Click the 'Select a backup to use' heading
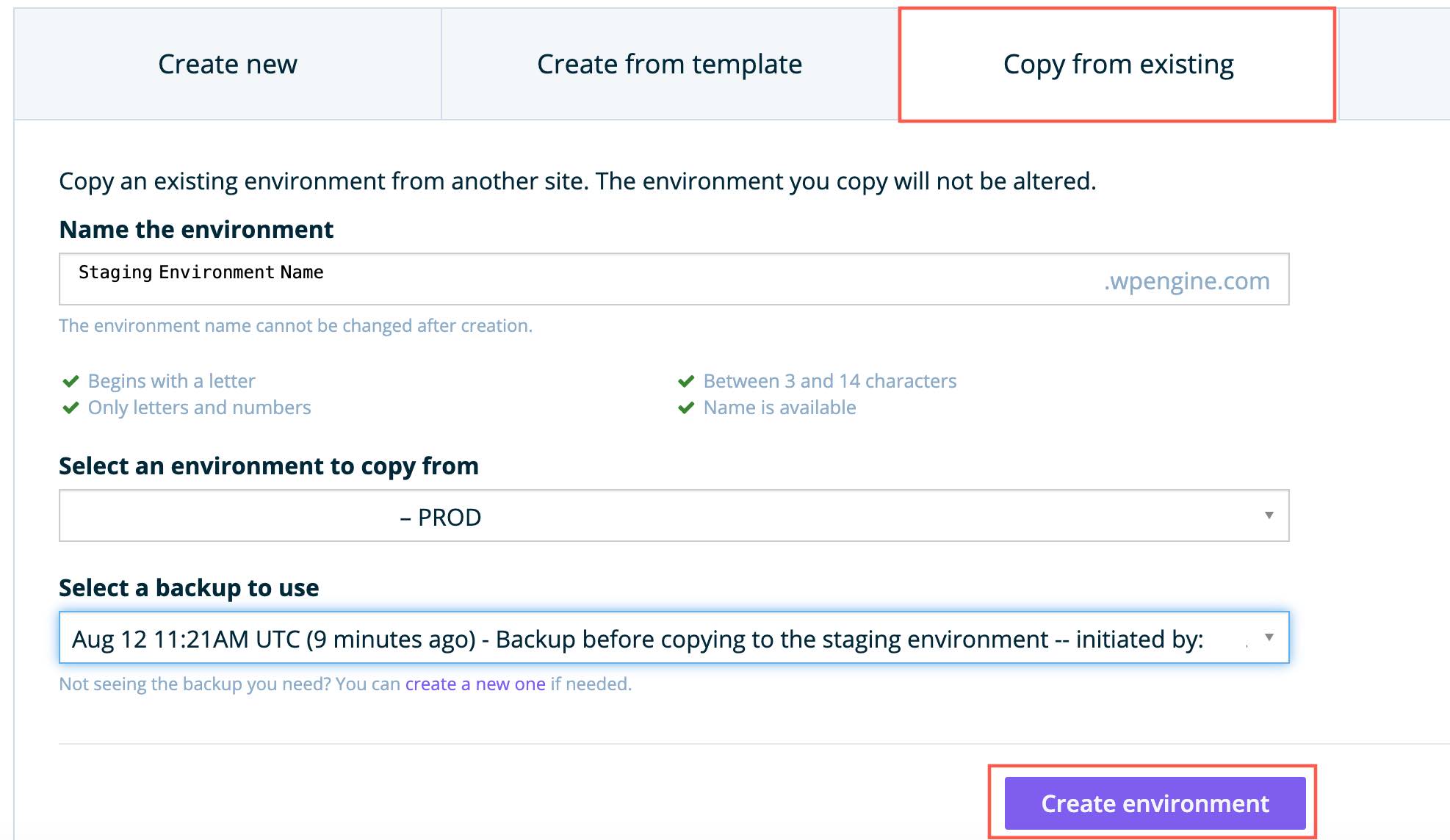 pos(189,587)
